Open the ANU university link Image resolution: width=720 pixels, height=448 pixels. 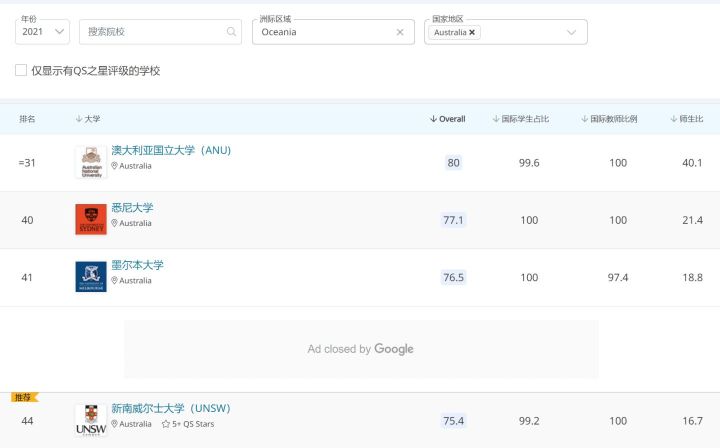tap(171, 150)
